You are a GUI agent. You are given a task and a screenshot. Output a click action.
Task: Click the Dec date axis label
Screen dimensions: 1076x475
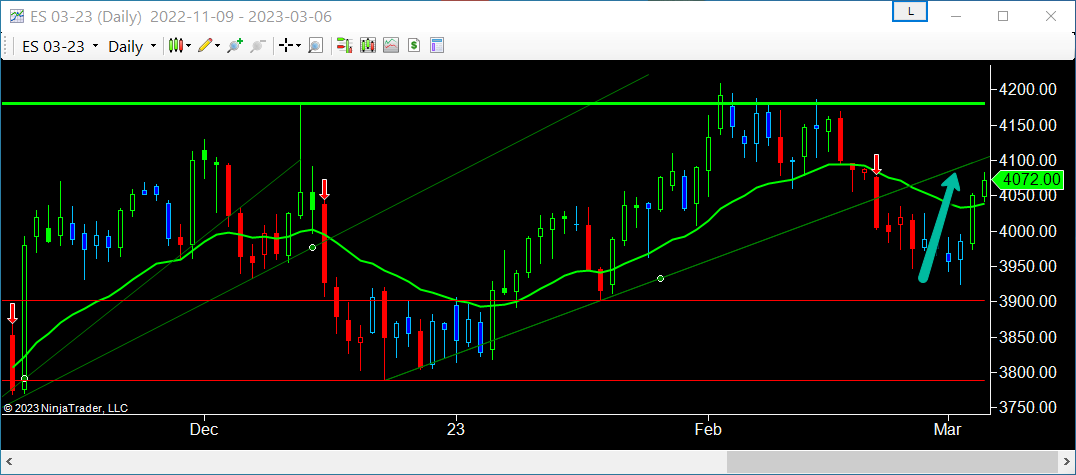pos(204,430)
